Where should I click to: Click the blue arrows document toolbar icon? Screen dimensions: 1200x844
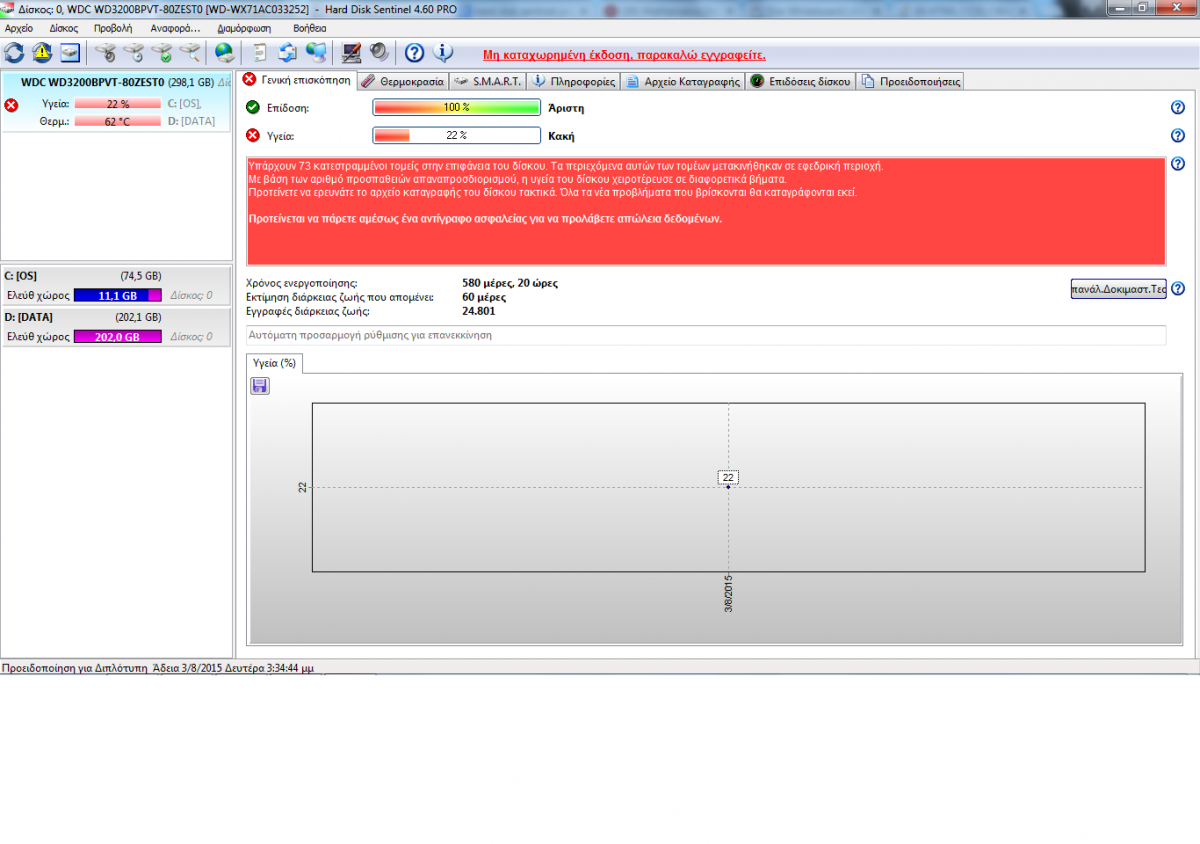point(288,52)
